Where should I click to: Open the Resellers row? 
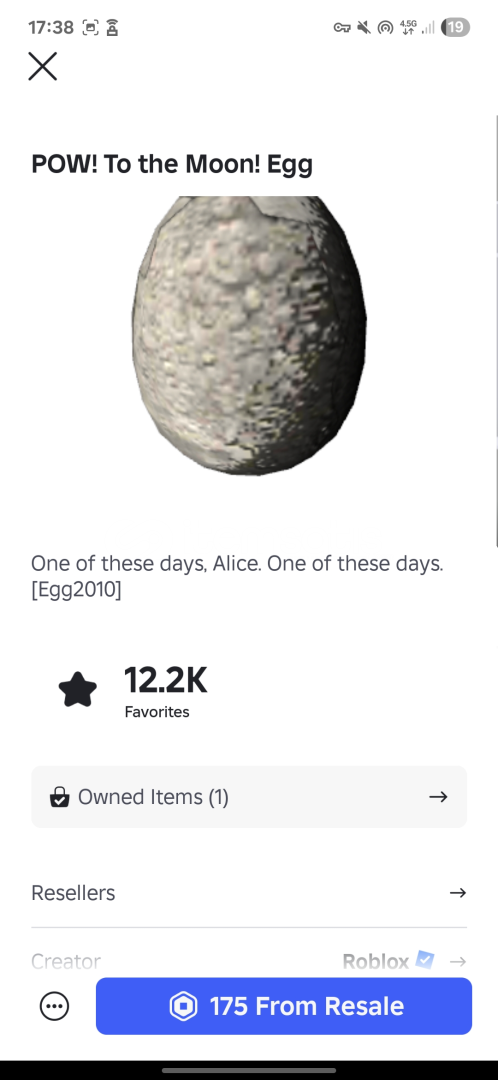click(x=249, y=893)
